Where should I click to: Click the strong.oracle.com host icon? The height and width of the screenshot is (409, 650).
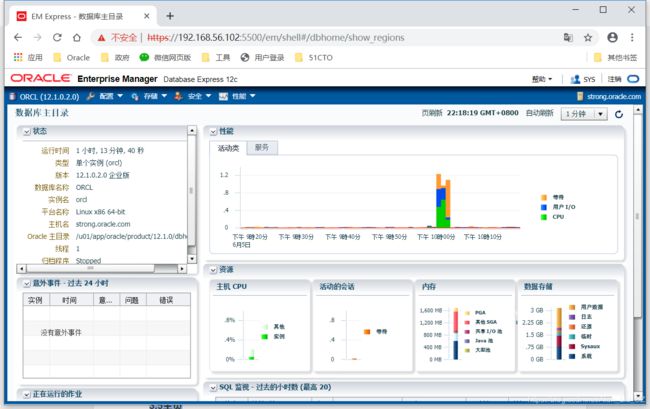(580, 96)
